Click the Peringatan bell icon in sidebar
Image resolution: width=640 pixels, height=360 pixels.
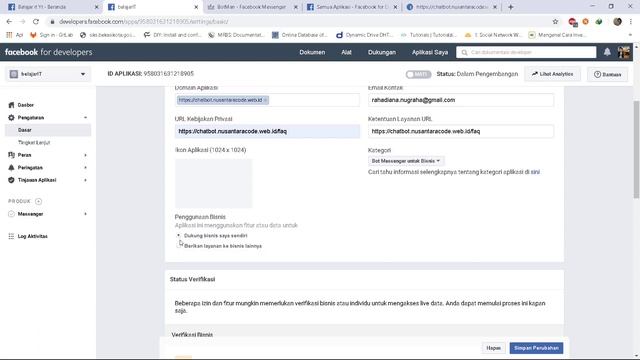pyautogui.click(x=11, y=167)
